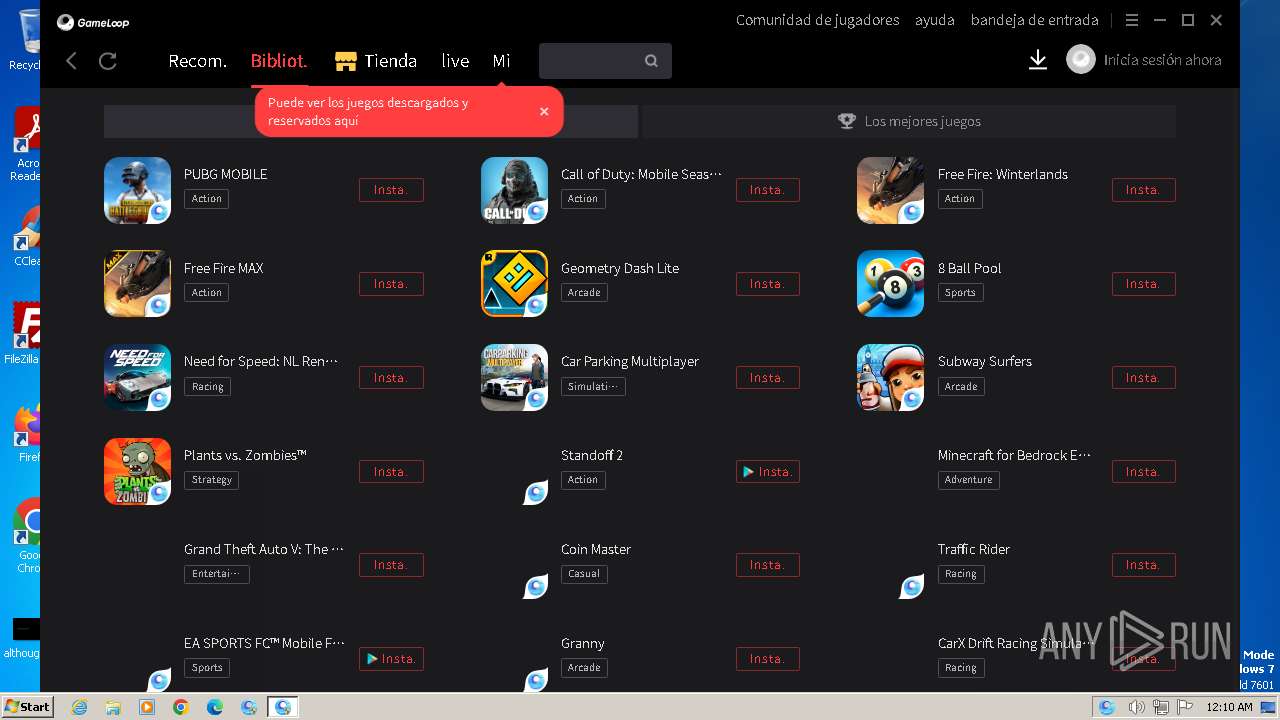Install Need for Speed: NL

coord(391,378)
